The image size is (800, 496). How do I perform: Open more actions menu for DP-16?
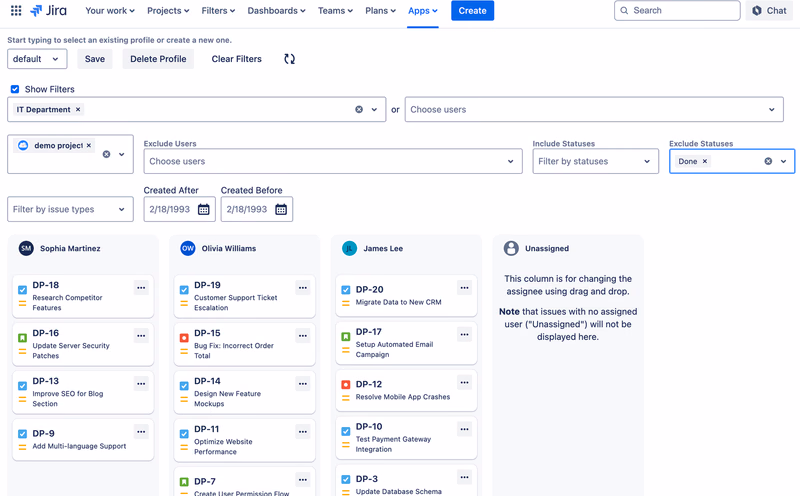(x=141, y=336)
